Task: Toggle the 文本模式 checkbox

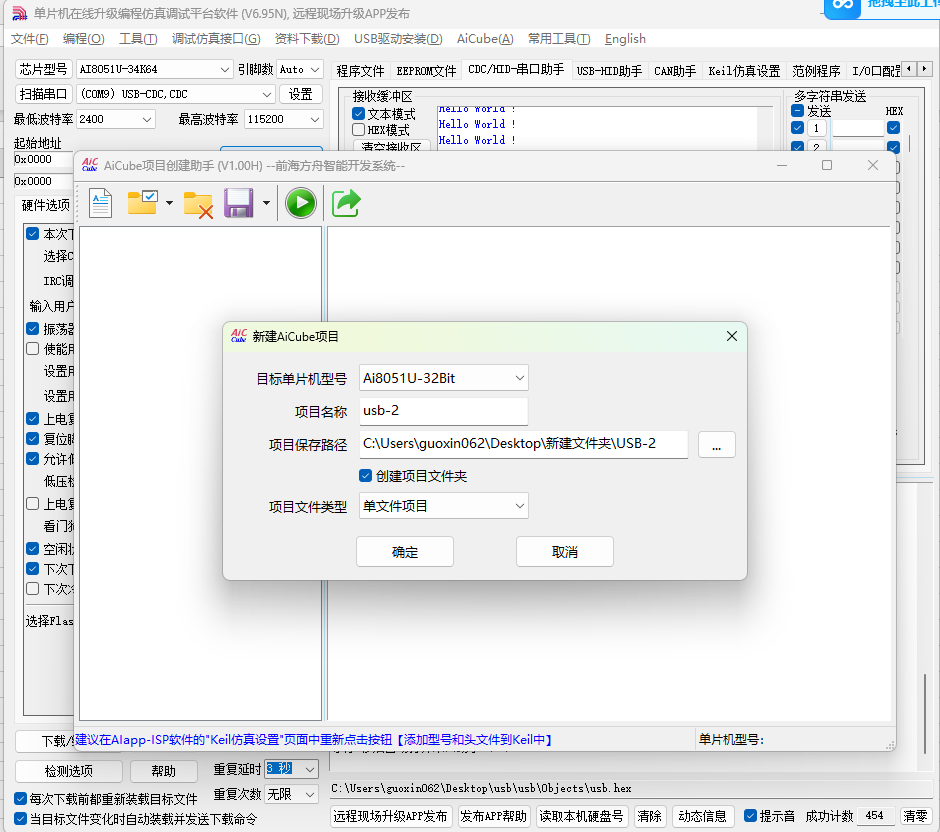Action: click(358, 113)
